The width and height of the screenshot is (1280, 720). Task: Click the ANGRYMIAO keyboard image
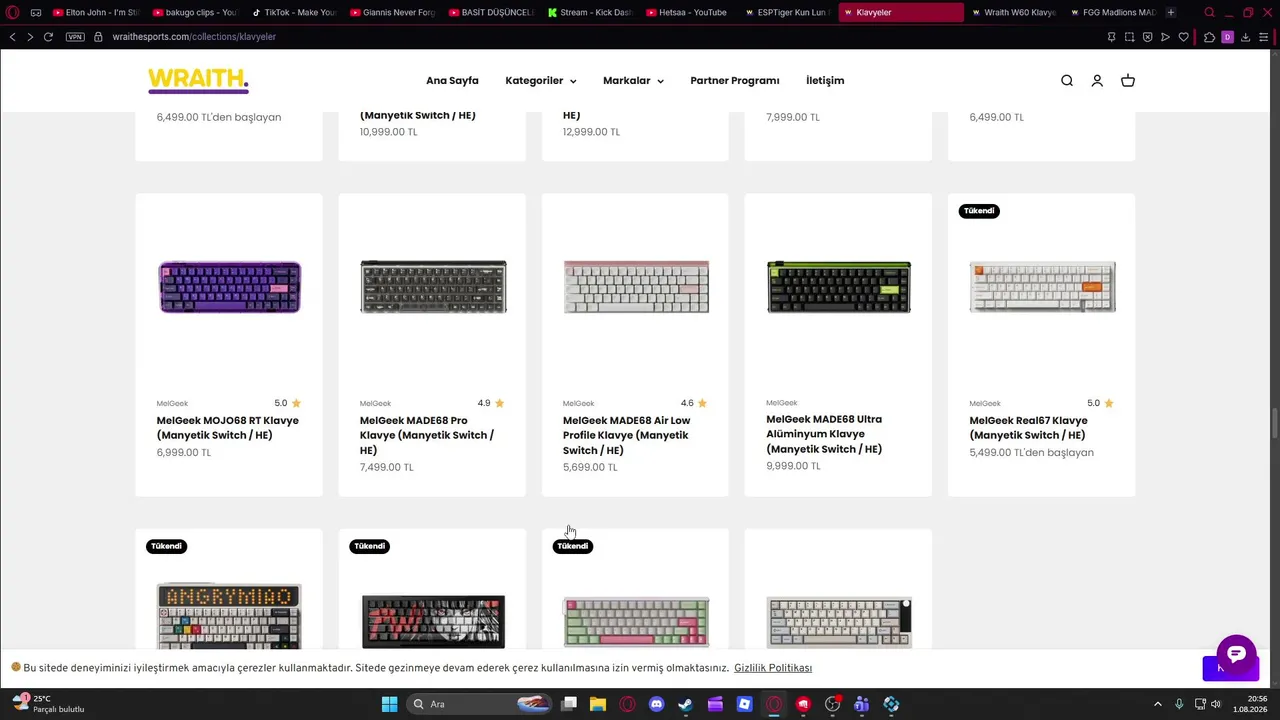click(229, 616)
